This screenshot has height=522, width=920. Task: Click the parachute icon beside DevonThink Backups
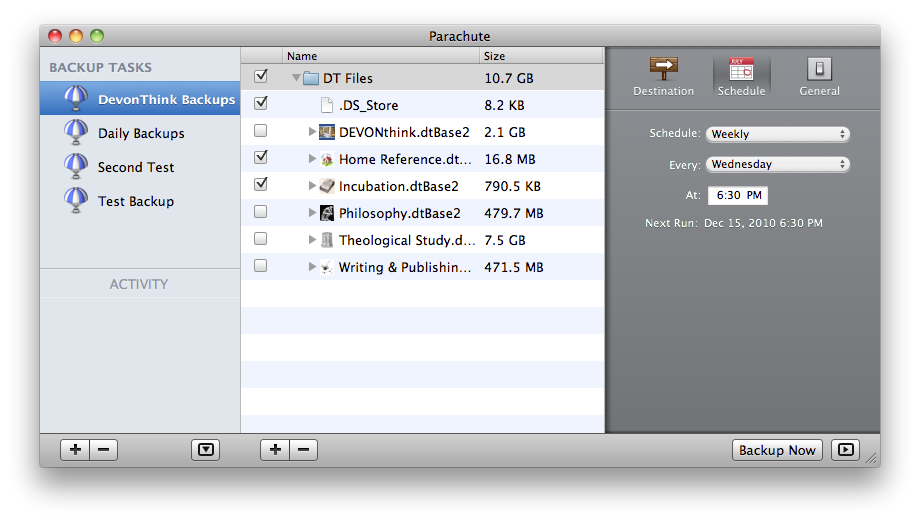(x=76, y=98)
